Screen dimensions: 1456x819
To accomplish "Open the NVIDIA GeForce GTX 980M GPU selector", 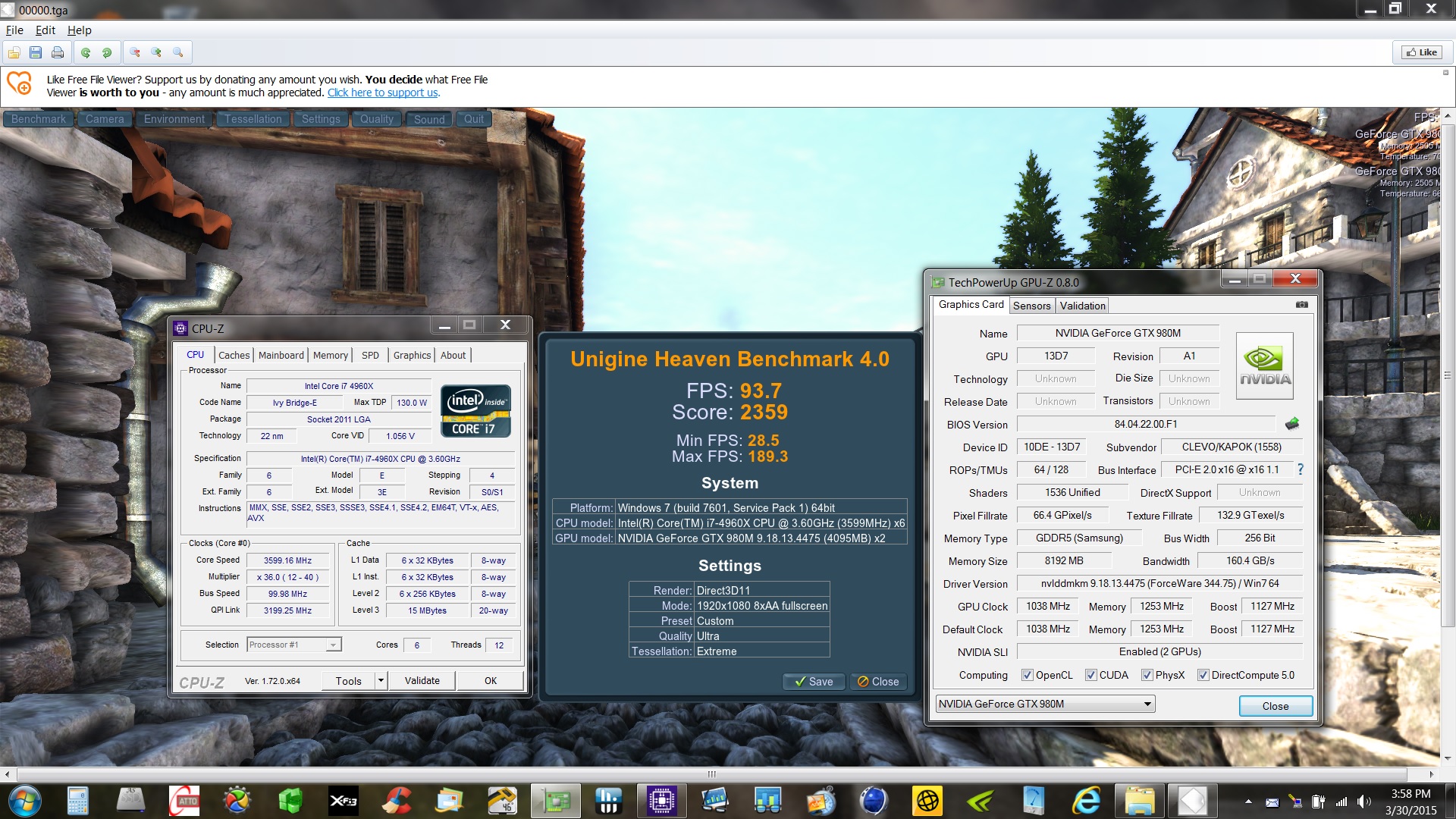I will (1046, 704).
